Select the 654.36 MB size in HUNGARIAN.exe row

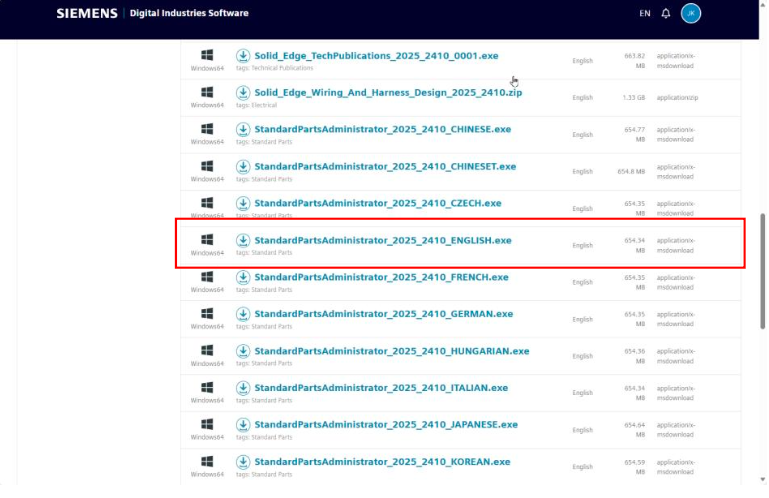(635, 356)
